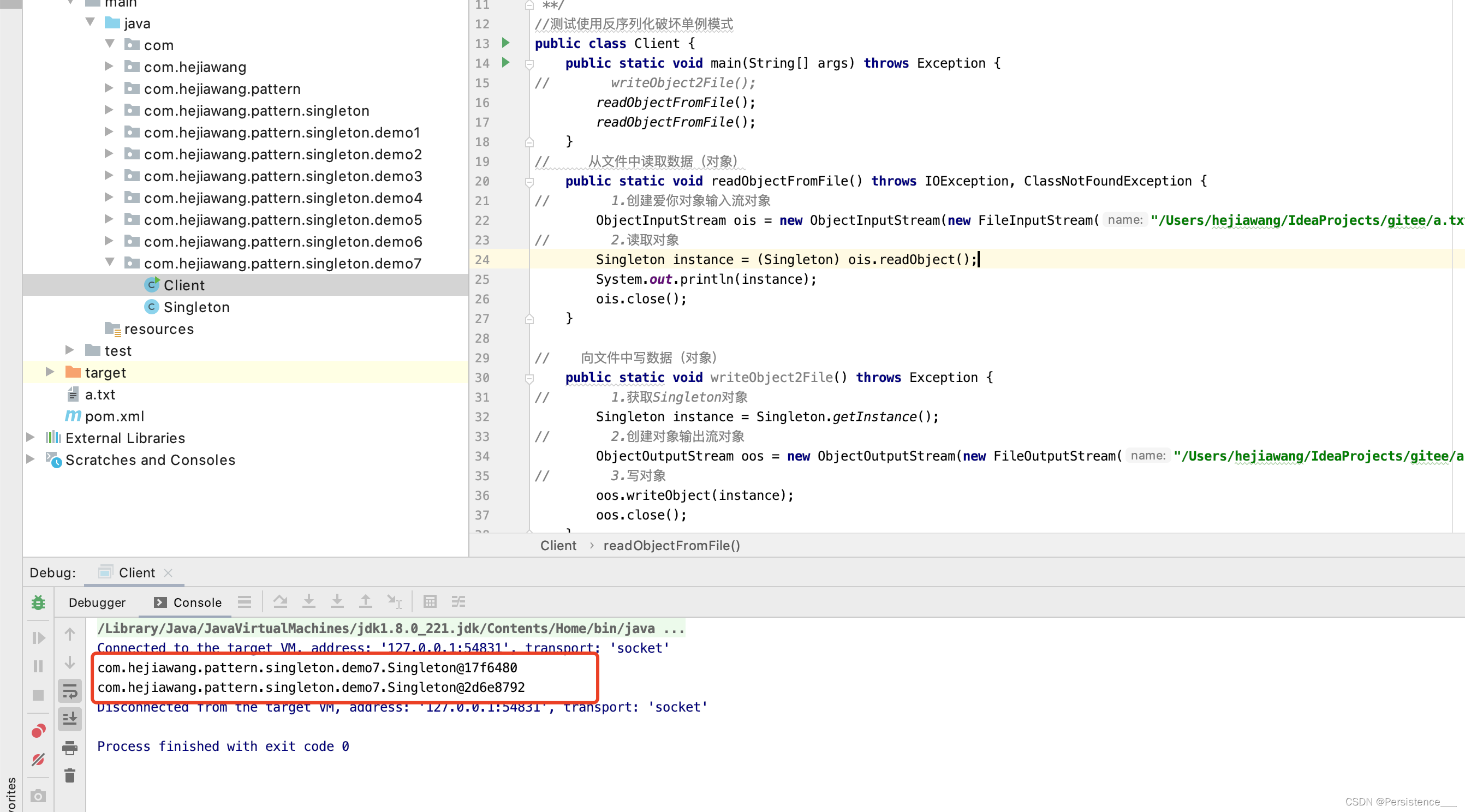The image size is (1465, 812).
Task: Click the Step Into icon
Action: [x=309, y=601]
